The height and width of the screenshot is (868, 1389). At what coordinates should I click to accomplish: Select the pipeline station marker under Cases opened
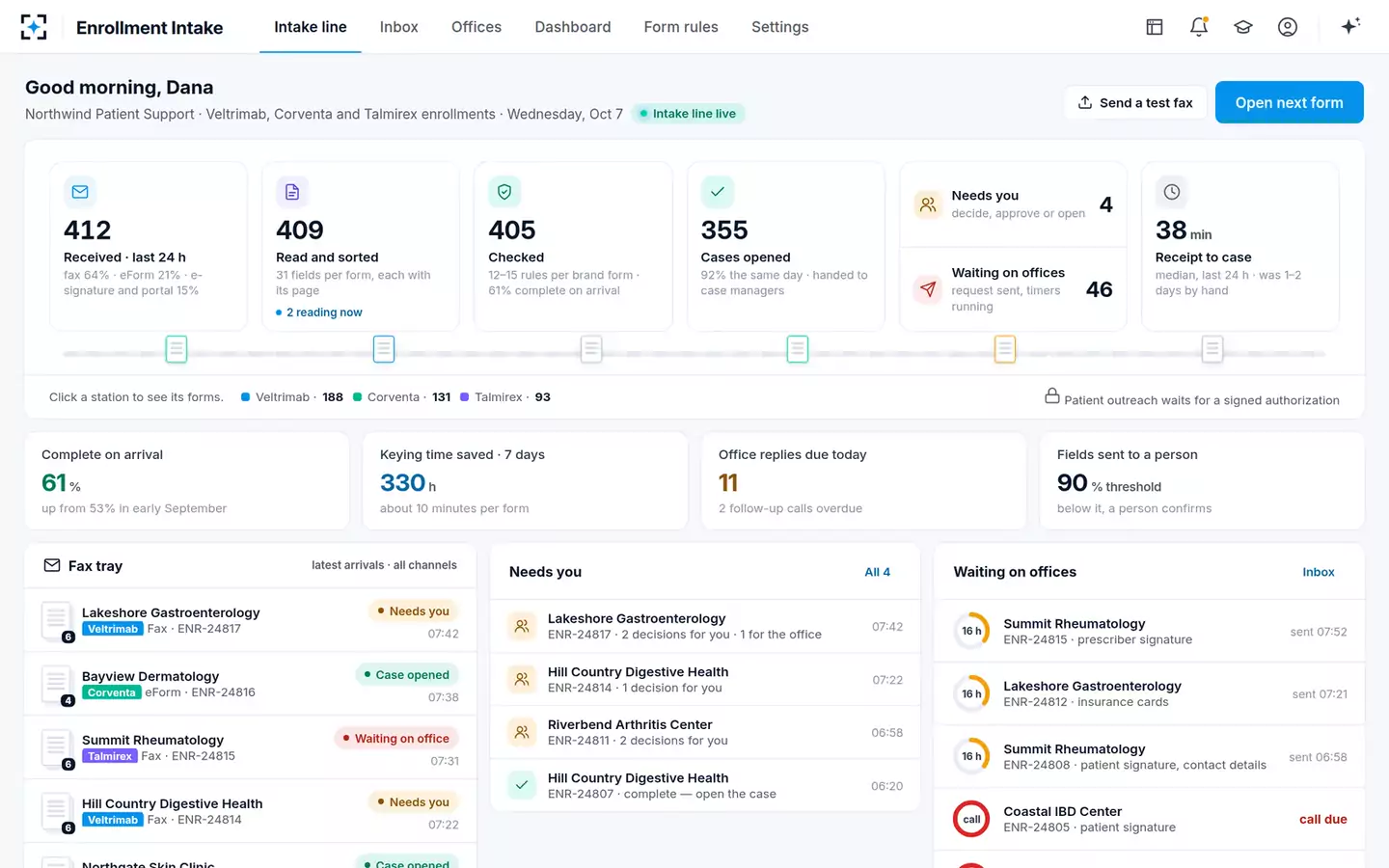click(798, 349)
